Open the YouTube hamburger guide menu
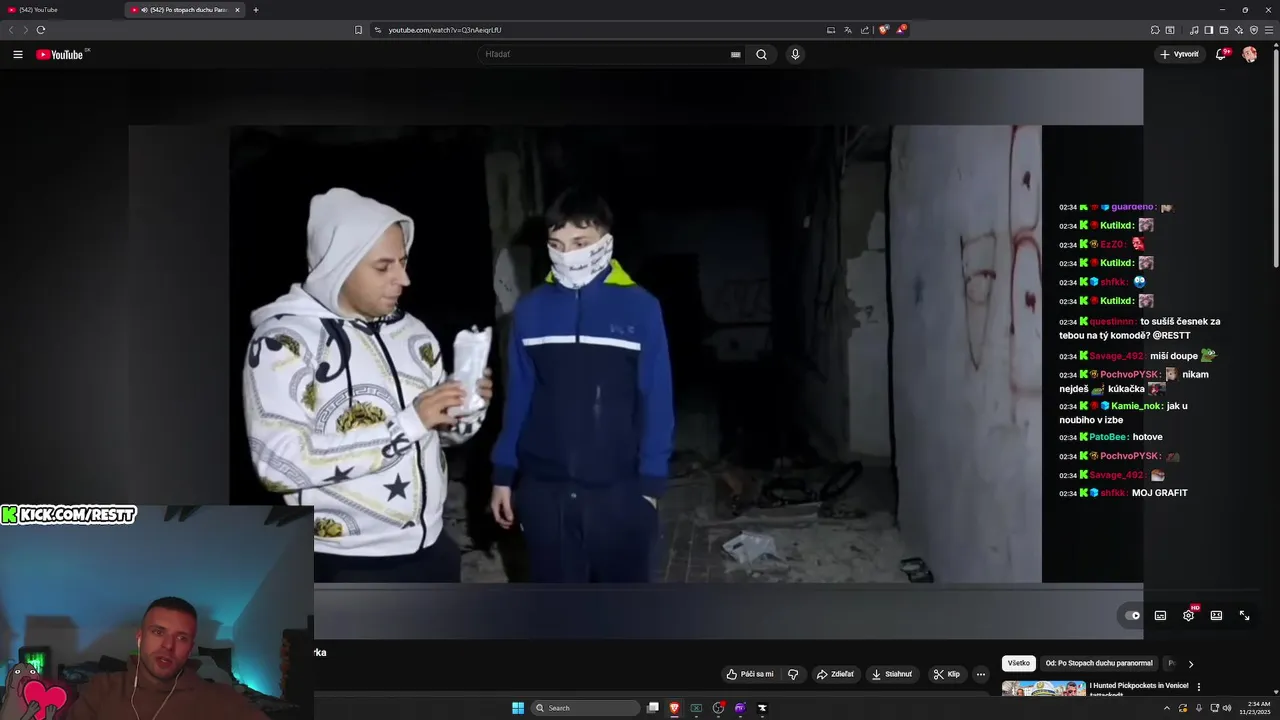1280x720 pixels. point(18,55)
